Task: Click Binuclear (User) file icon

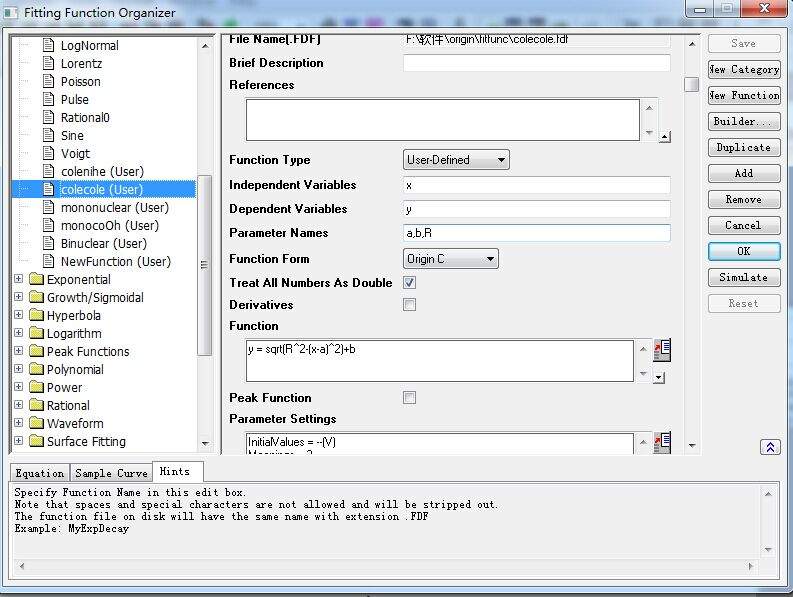Action: 49,243
